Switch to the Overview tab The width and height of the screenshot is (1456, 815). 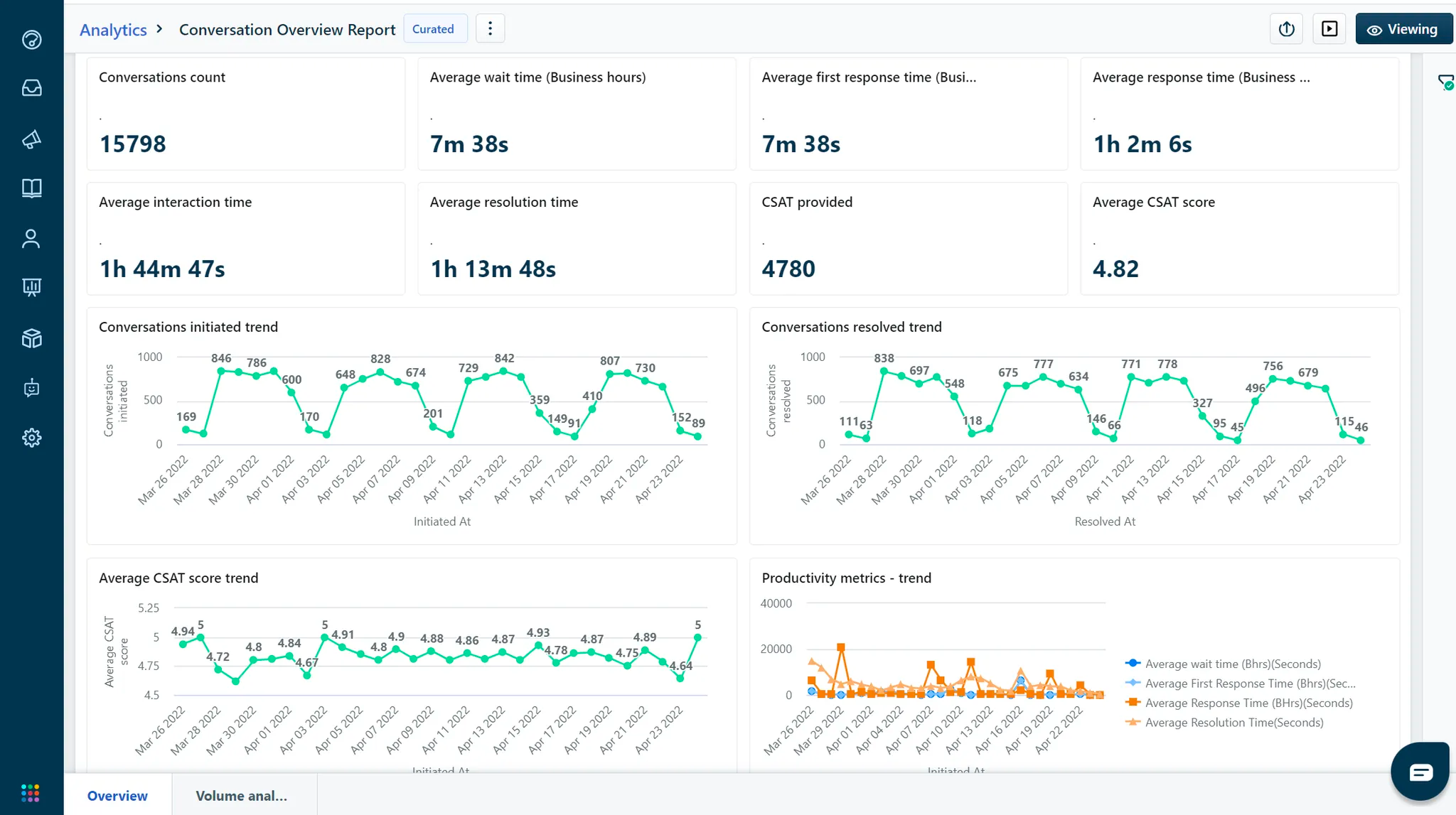(117, 796)
